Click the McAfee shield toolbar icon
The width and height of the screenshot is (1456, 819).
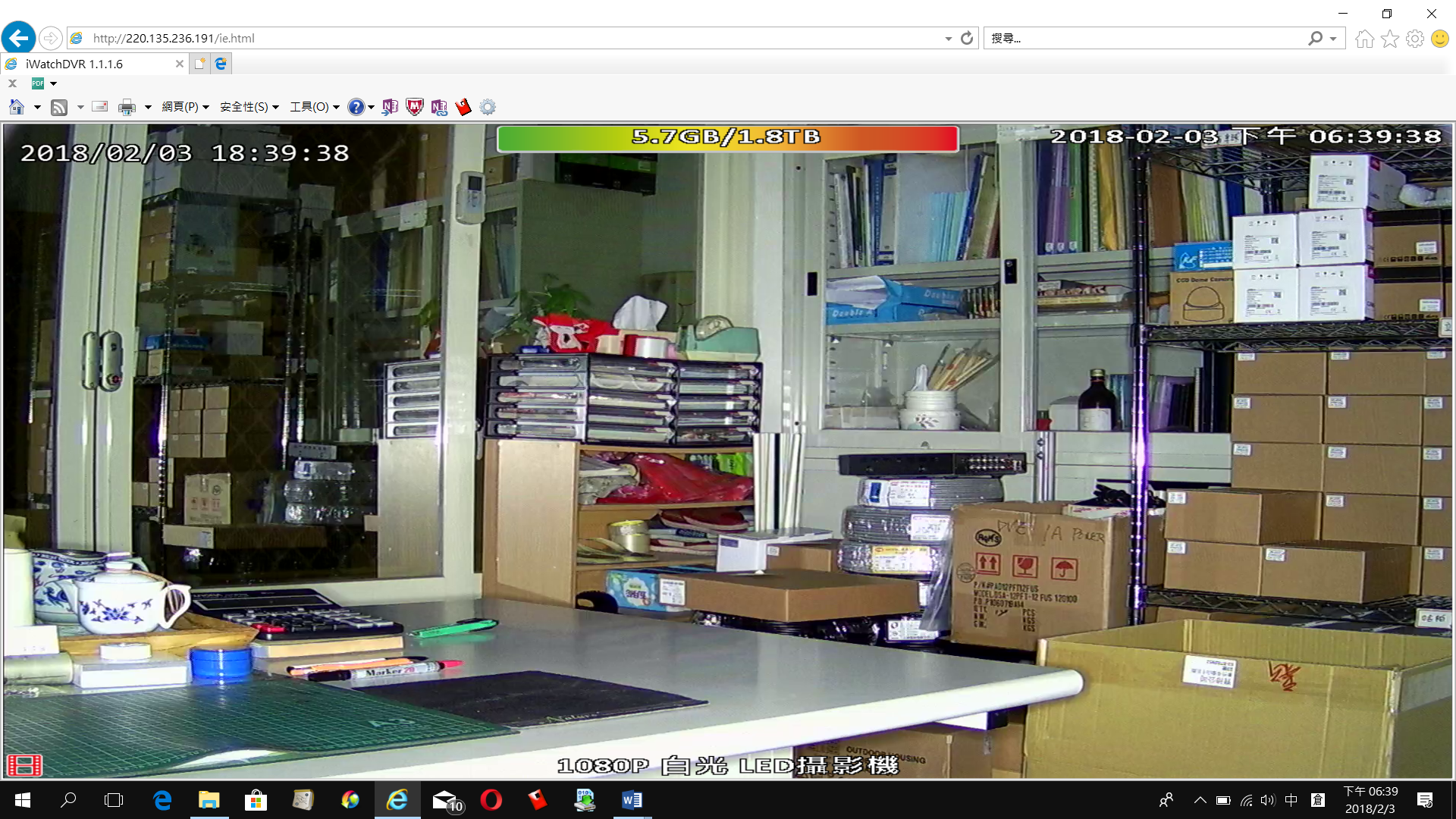point(414,107)
